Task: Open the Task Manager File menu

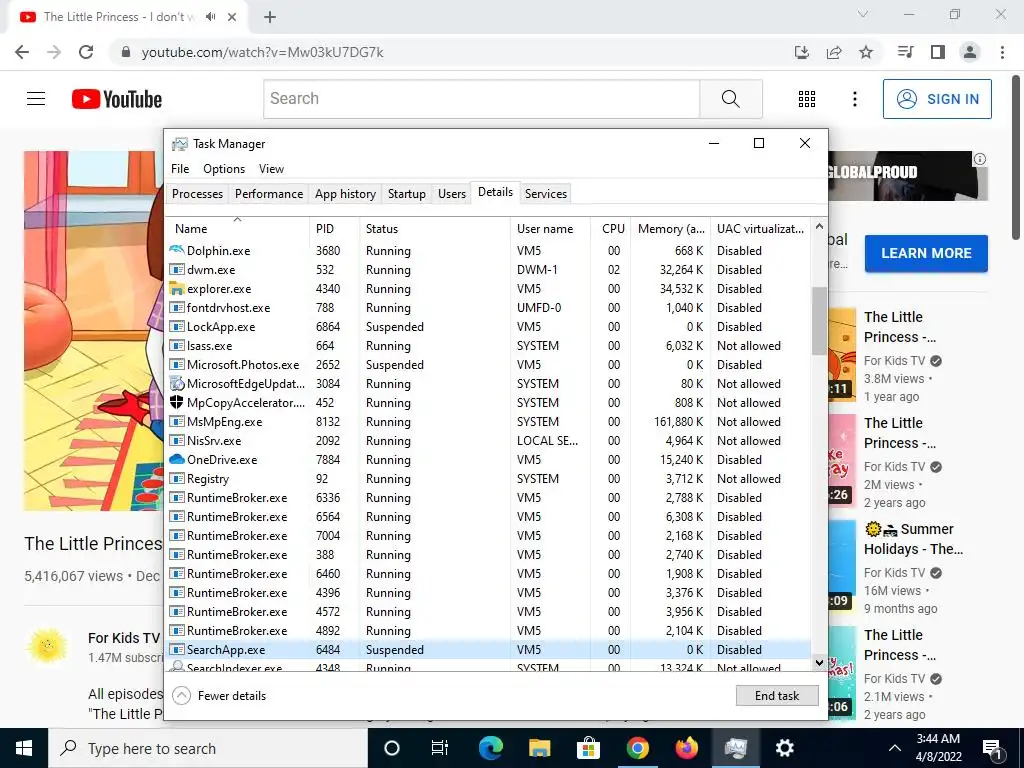Action: click(180, 168)
